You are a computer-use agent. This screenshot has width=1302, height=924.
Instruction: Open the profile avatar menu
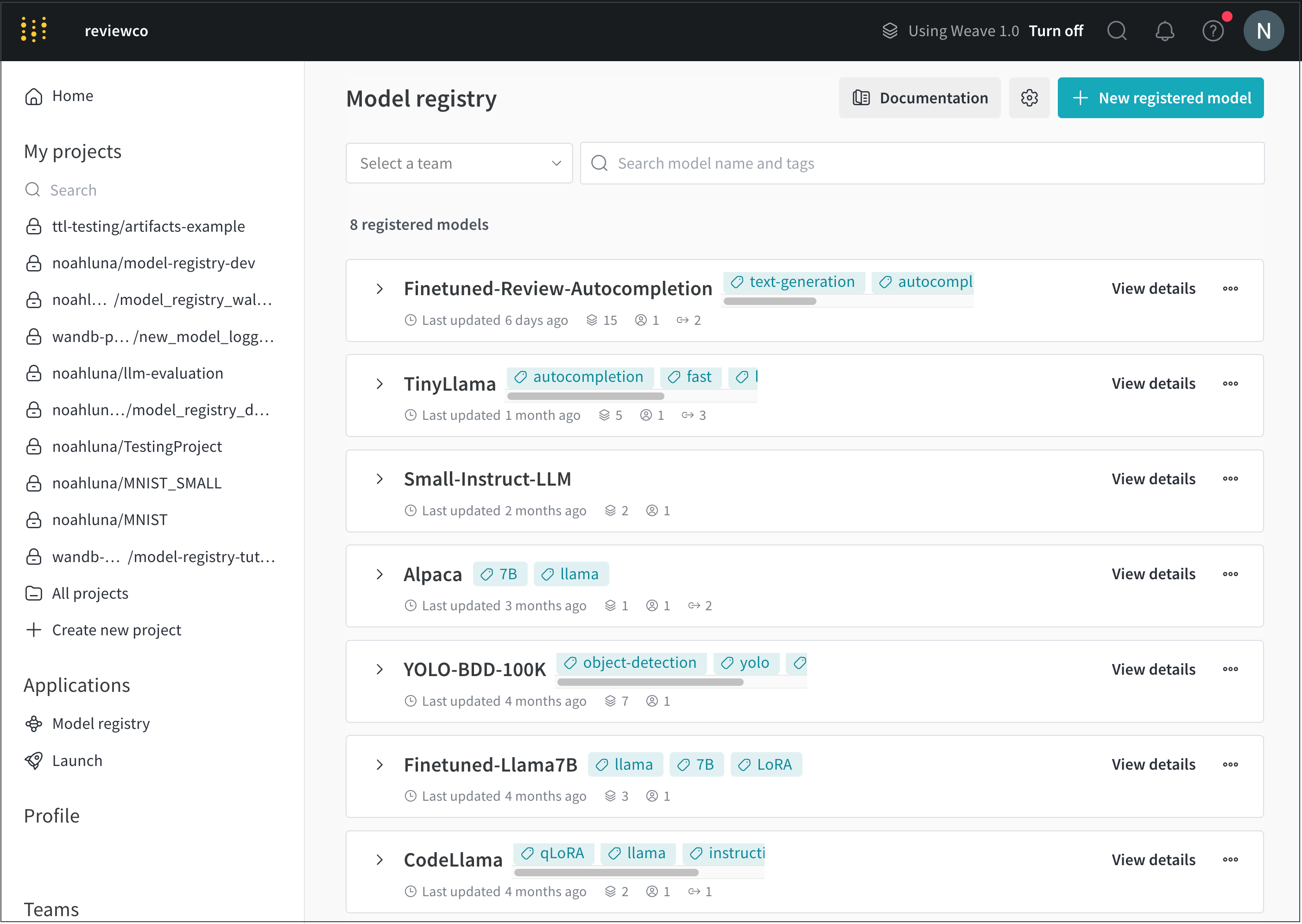coord(1264,30)
